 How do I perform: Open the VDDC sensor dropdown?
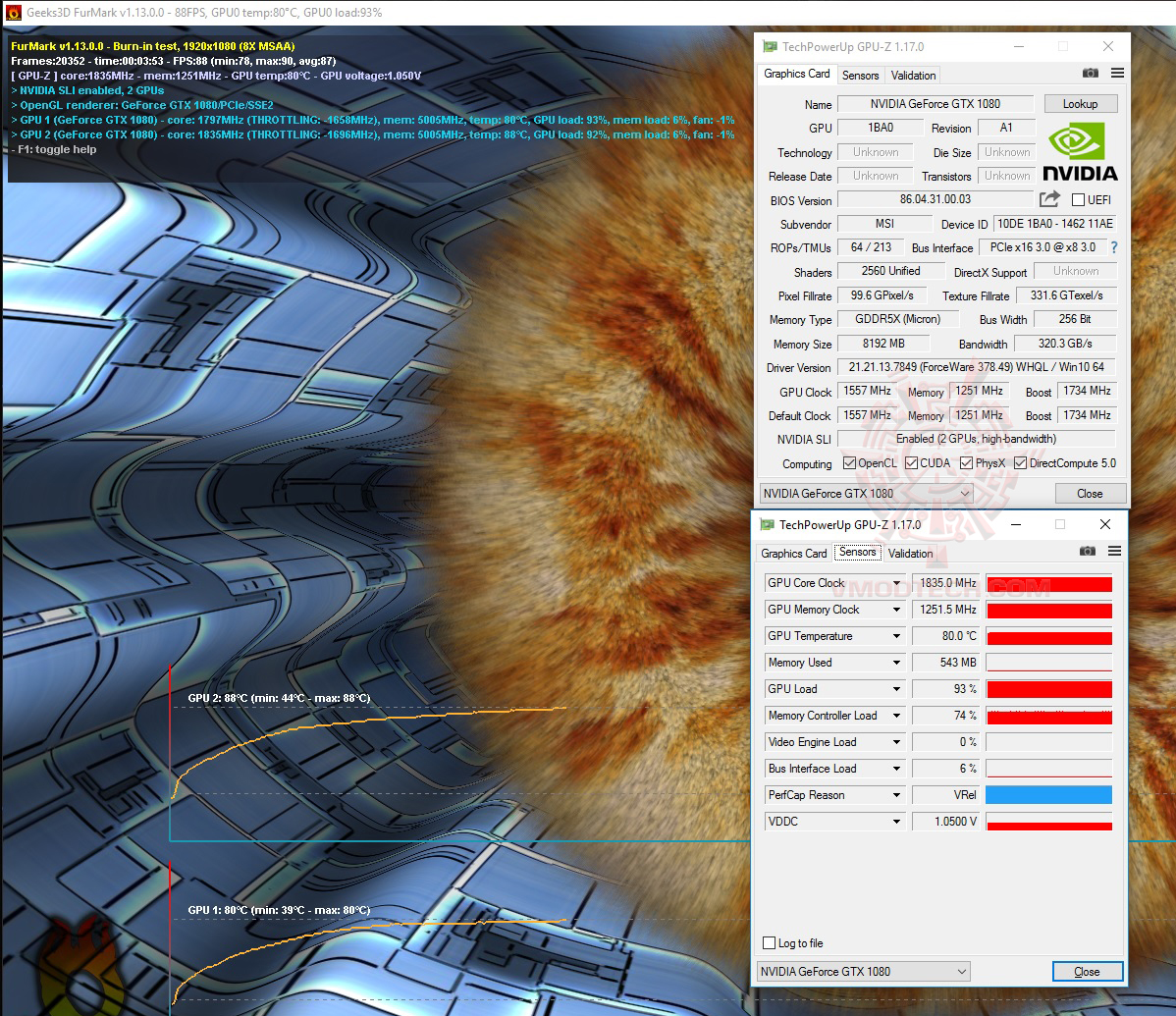(896, 822)
